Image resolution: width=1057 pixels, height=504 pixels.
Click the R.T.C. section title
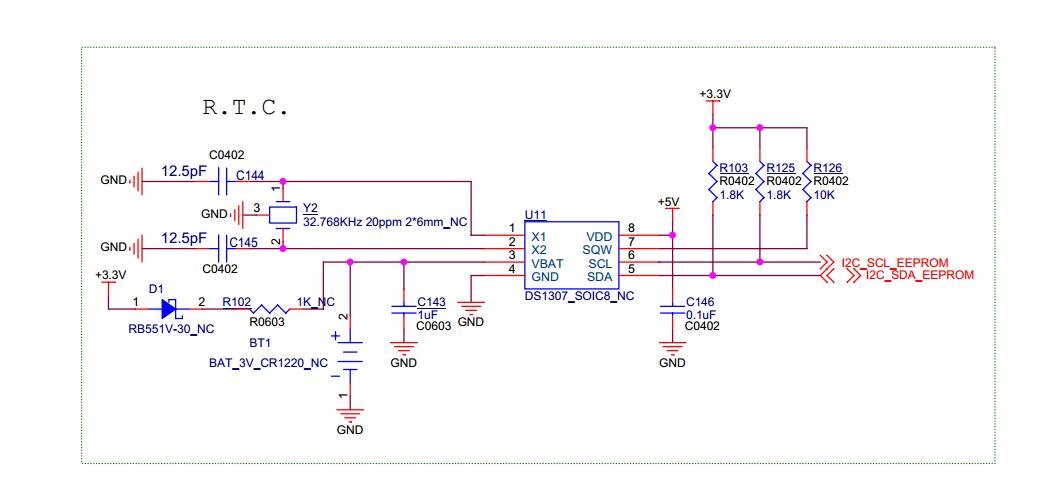(x=245, y=108)
